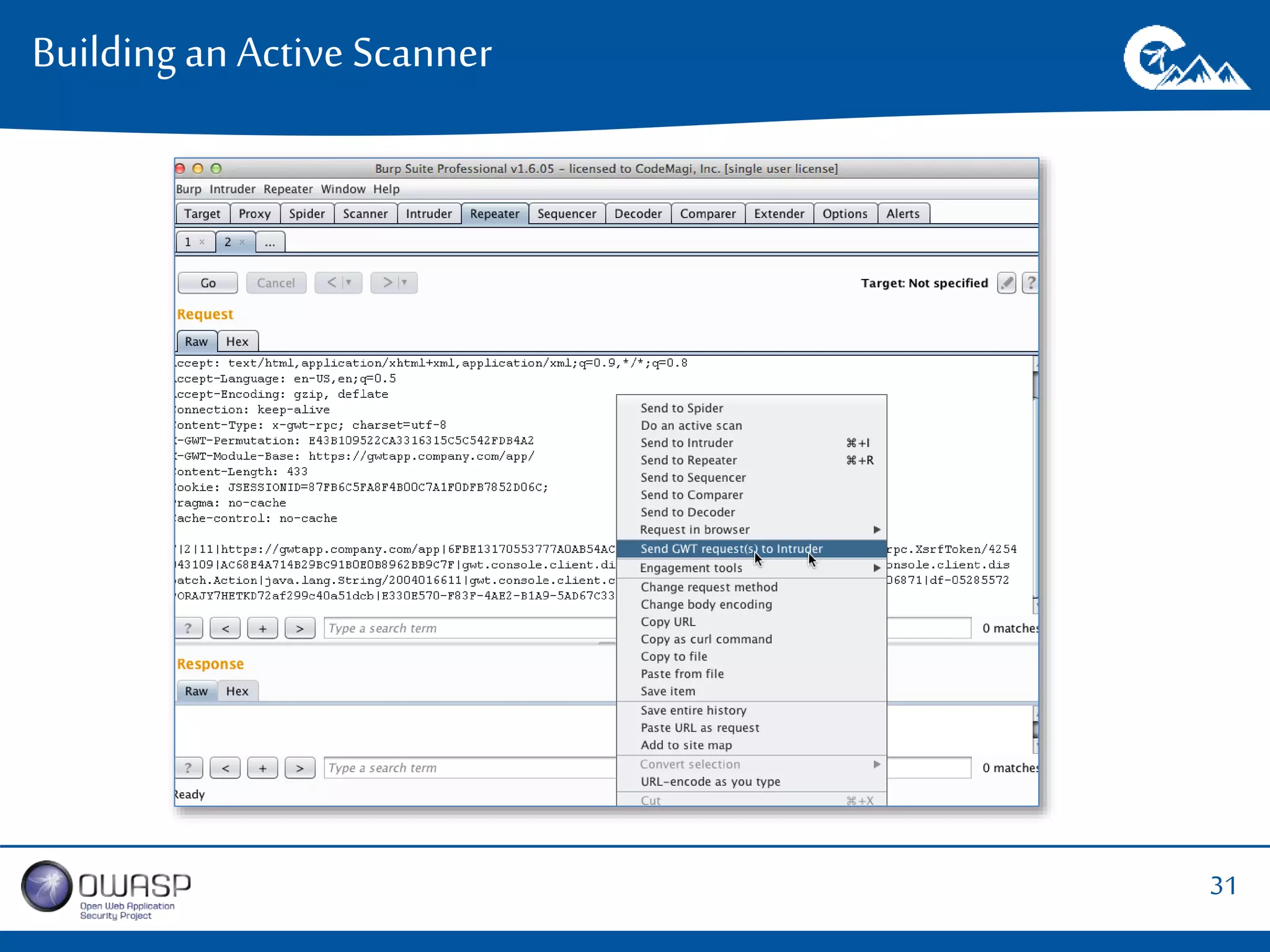Choose Send to Repeater menu entry
This screenshot has height=952, width=1270.
coord(752,461)
